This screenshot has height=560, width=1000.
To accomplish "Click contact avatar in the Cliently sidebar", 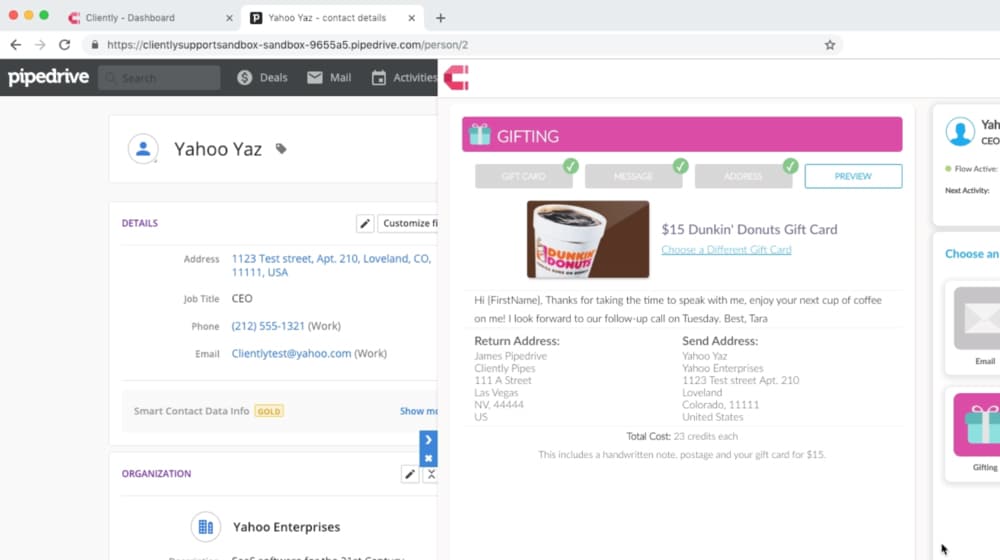I will click(960, 132).
